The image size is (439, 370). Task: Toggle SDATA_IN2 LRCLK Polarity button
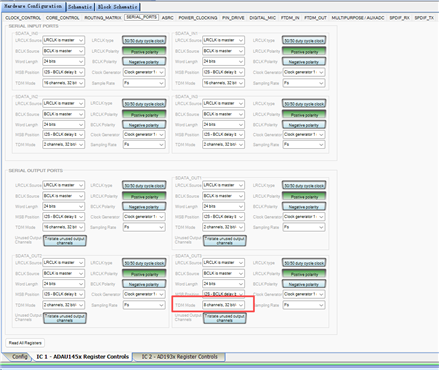[144, 114]
